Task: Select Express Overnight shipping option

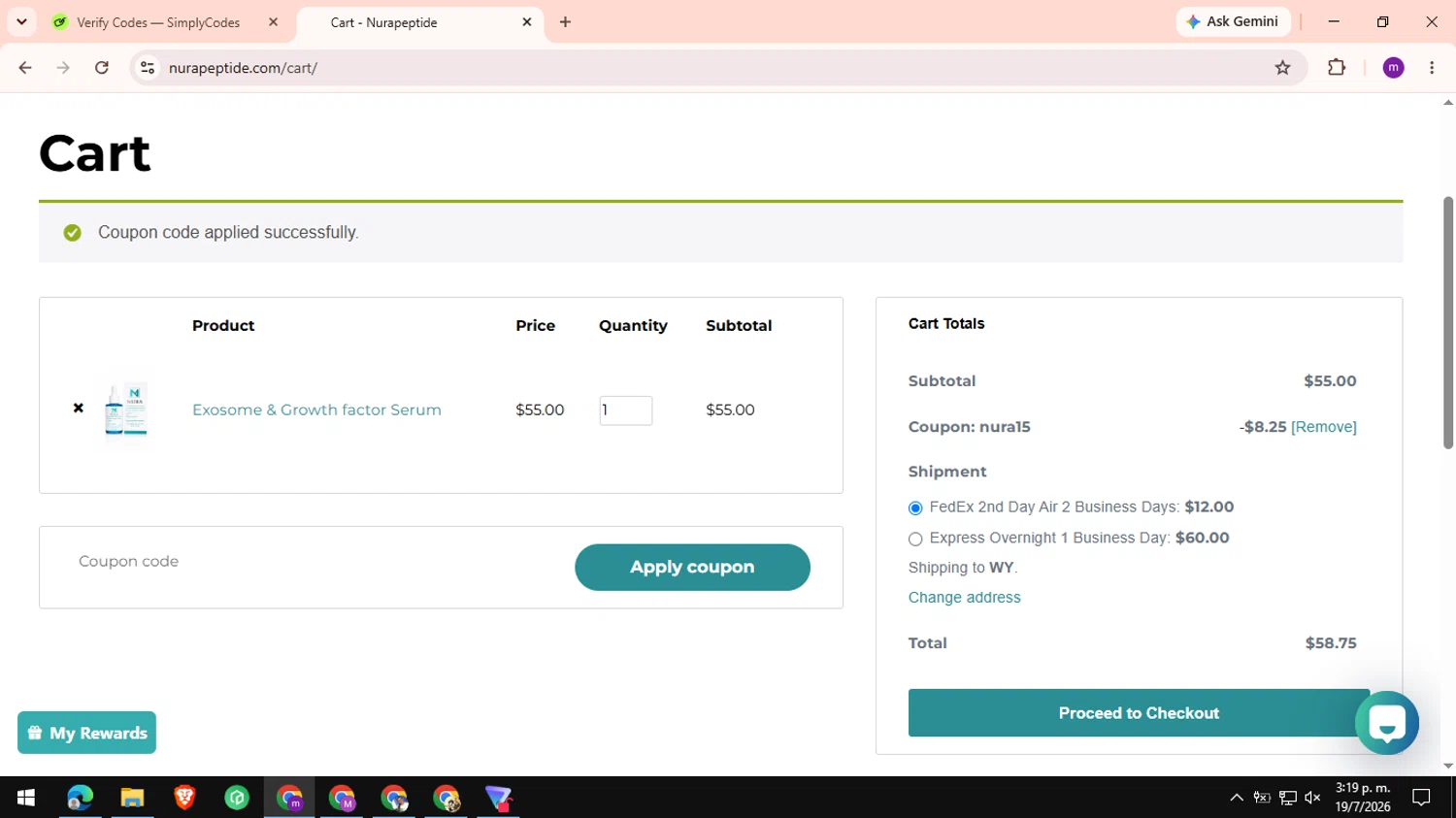Action: coord(915,540)
